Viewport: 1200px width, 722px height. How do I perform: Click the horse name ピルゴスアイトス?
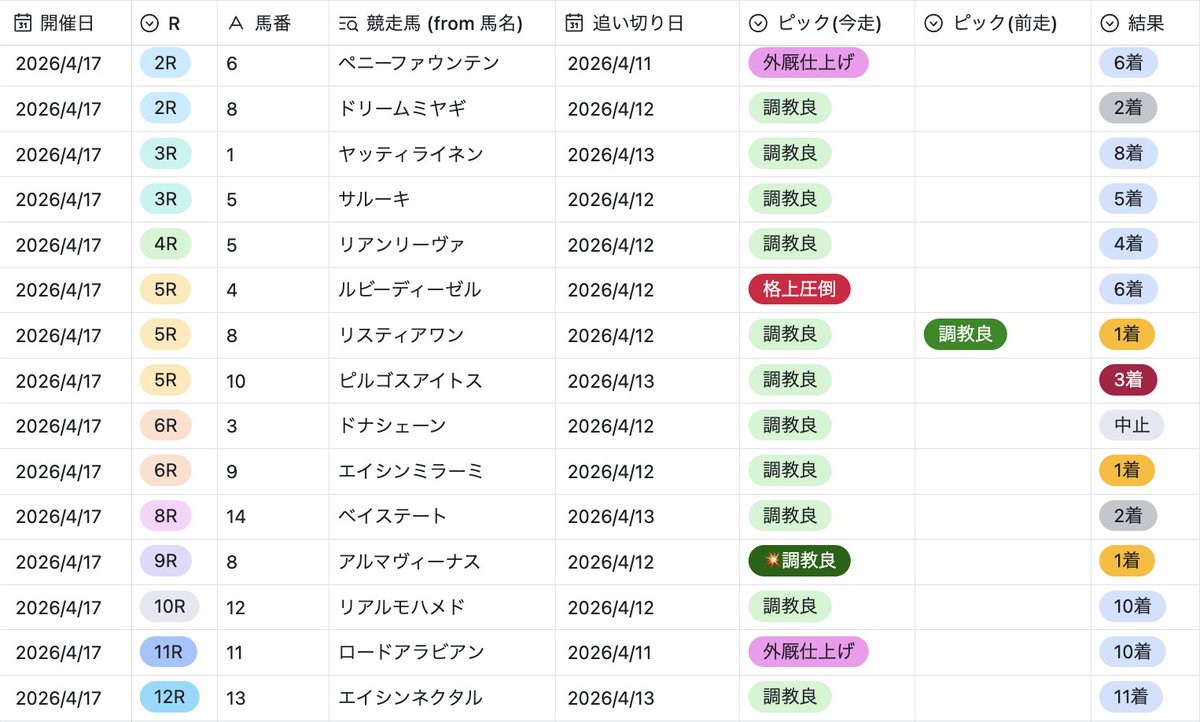(411, 381)
